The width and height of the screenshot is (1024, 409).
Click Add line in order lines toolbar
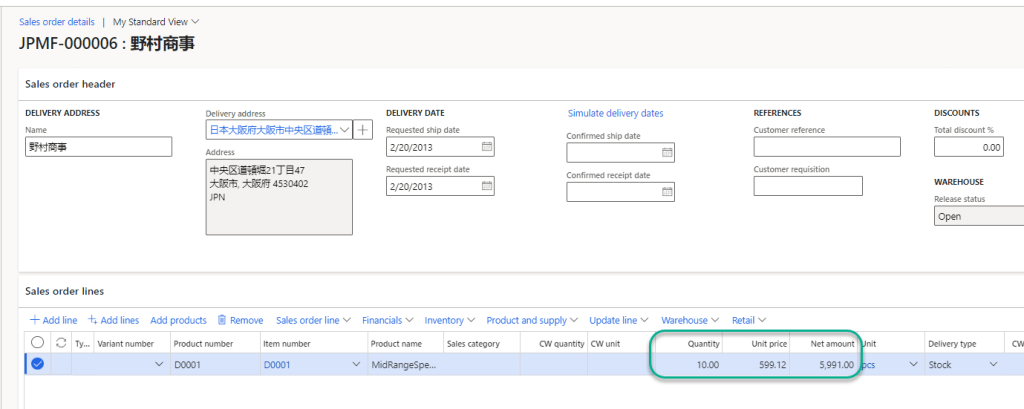click(53, 320)
